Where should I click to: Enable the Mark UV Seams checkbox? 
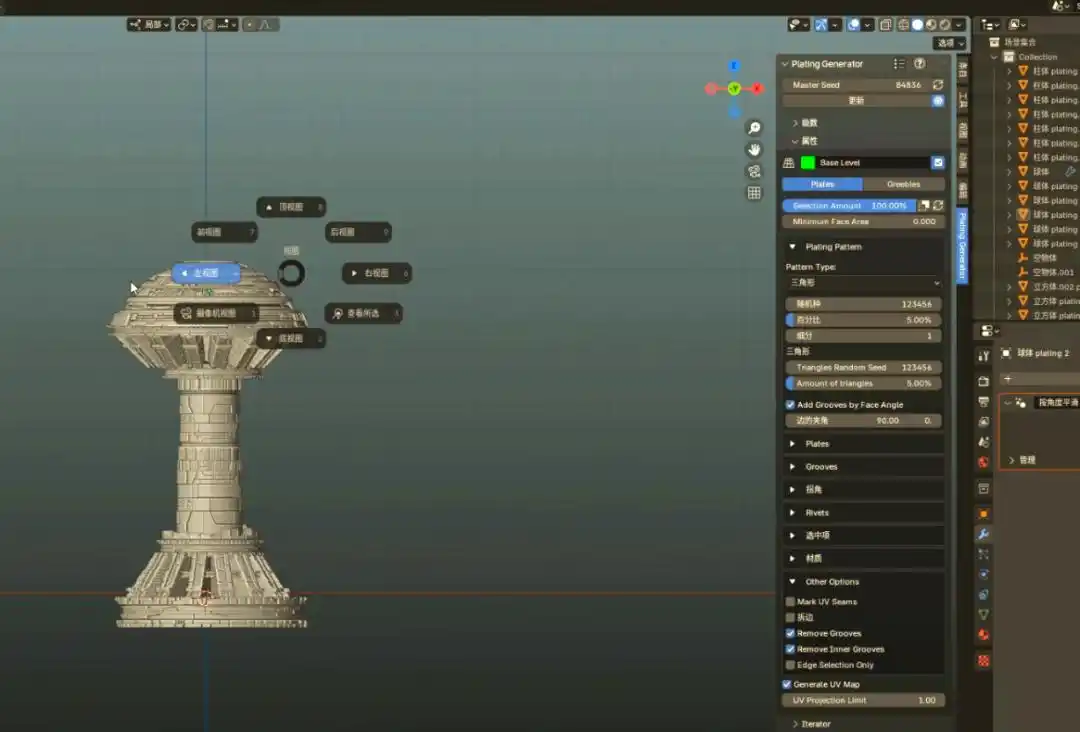pos(790,602)
